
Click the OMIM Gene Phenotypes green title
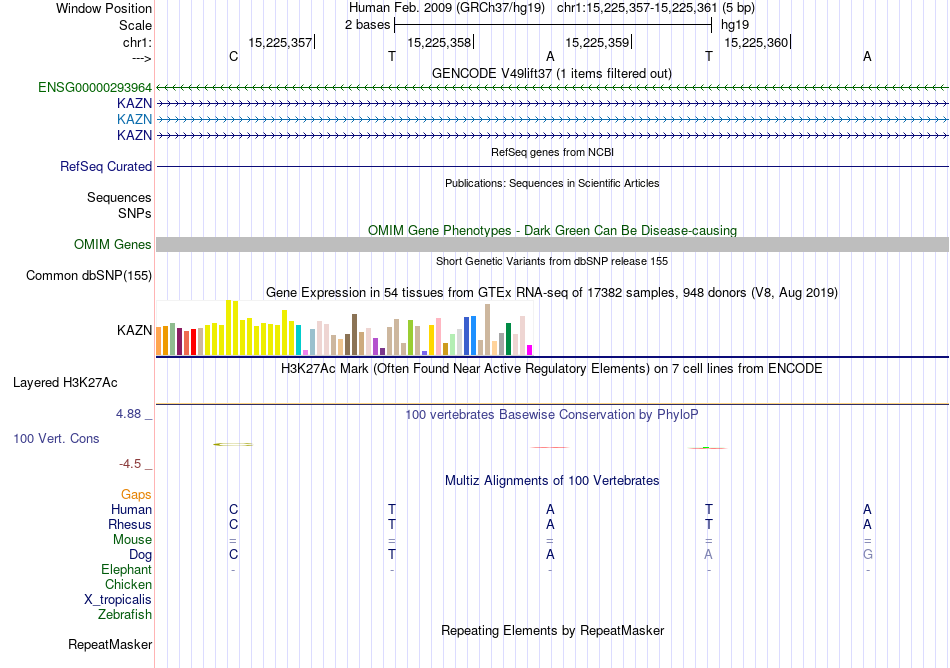pos(553,230)
